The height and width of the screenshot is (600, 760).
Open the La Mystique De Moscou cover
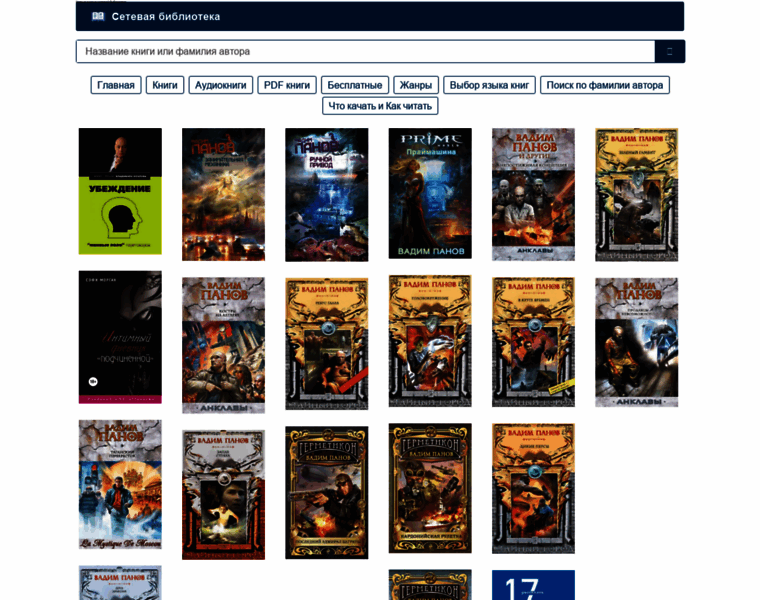click(120, 485)
